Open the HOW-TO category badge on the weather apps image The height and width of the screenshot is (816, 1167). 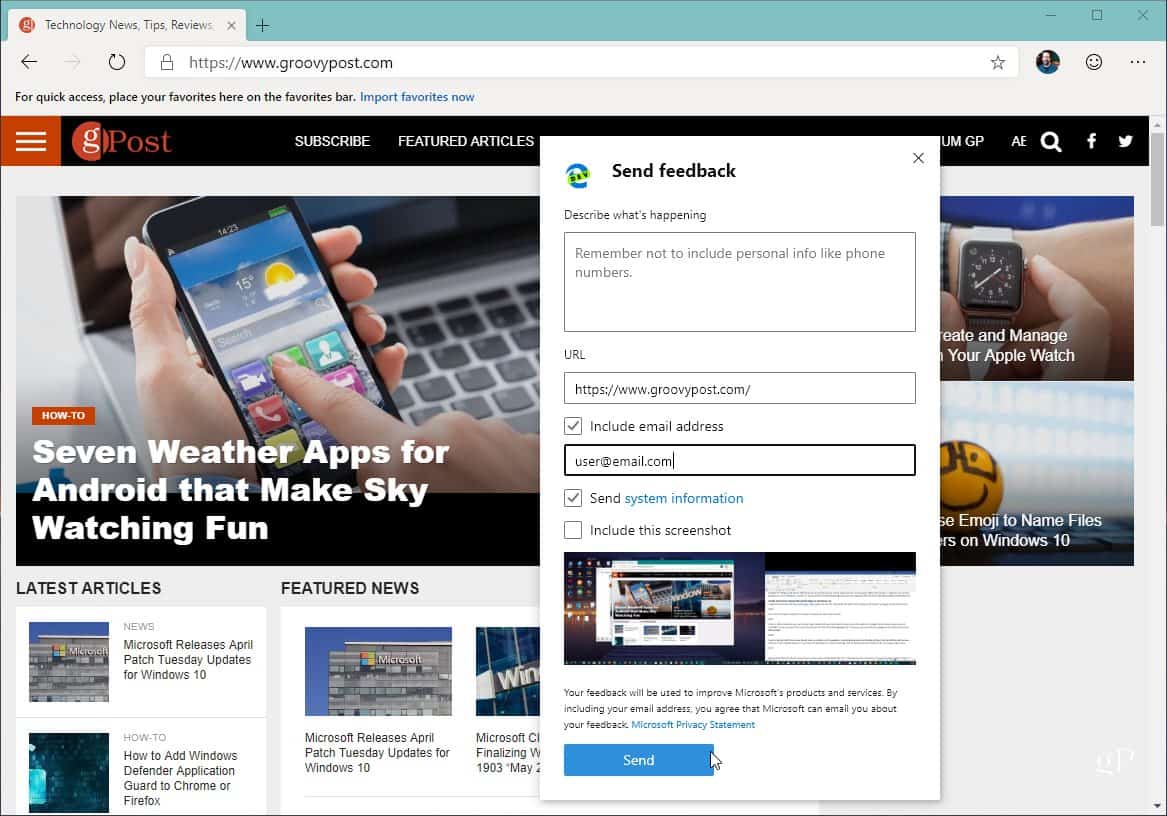coord(63,415)
